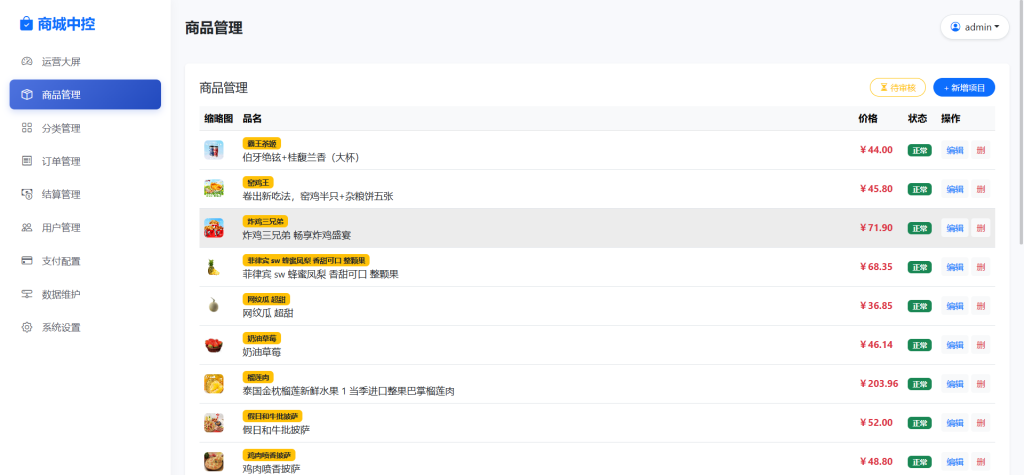Delete the 菲律宾蜂蜜凤梨 product
The width and height of the screenshot is (1024, 475).
pos(980,267)
